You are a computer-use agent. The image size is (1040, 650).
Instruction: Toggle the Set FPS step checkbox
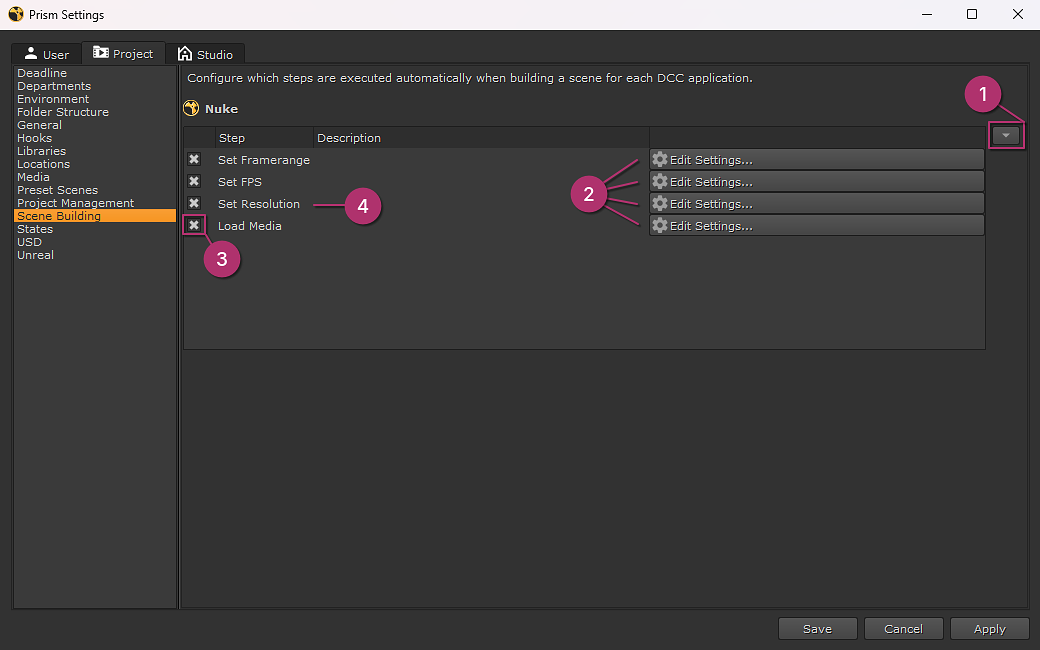[193, 181]
